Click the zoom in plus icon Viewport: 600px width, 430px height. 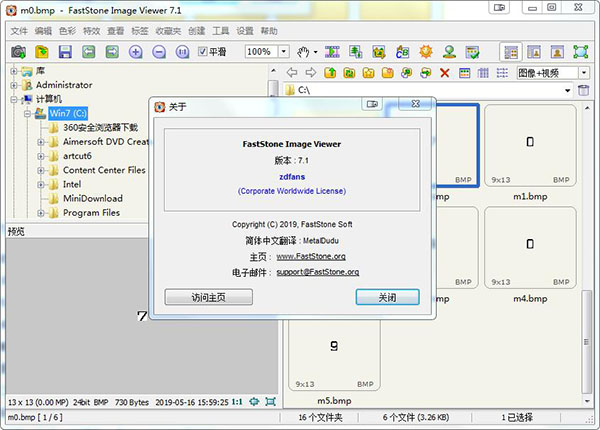click(136, 52)
